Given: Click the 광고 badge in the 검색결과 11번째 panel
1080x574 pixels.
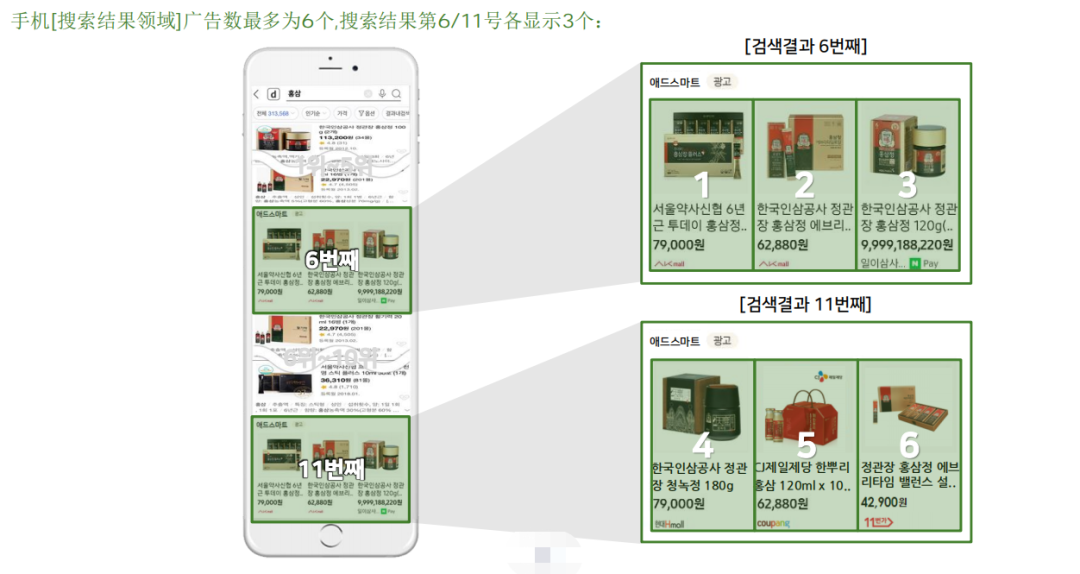Looking at the screenshot, I should tap(722, 341).
